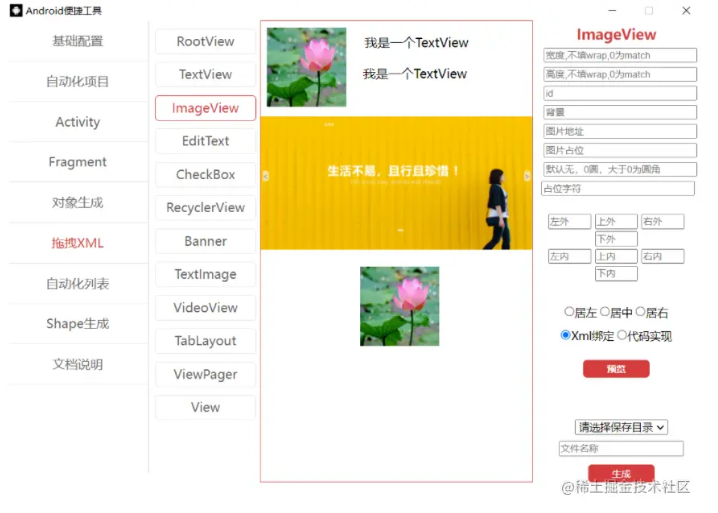Select 对象生成 in the sidebar
This screenshot has height=513, width=718.
click(77, 202)
